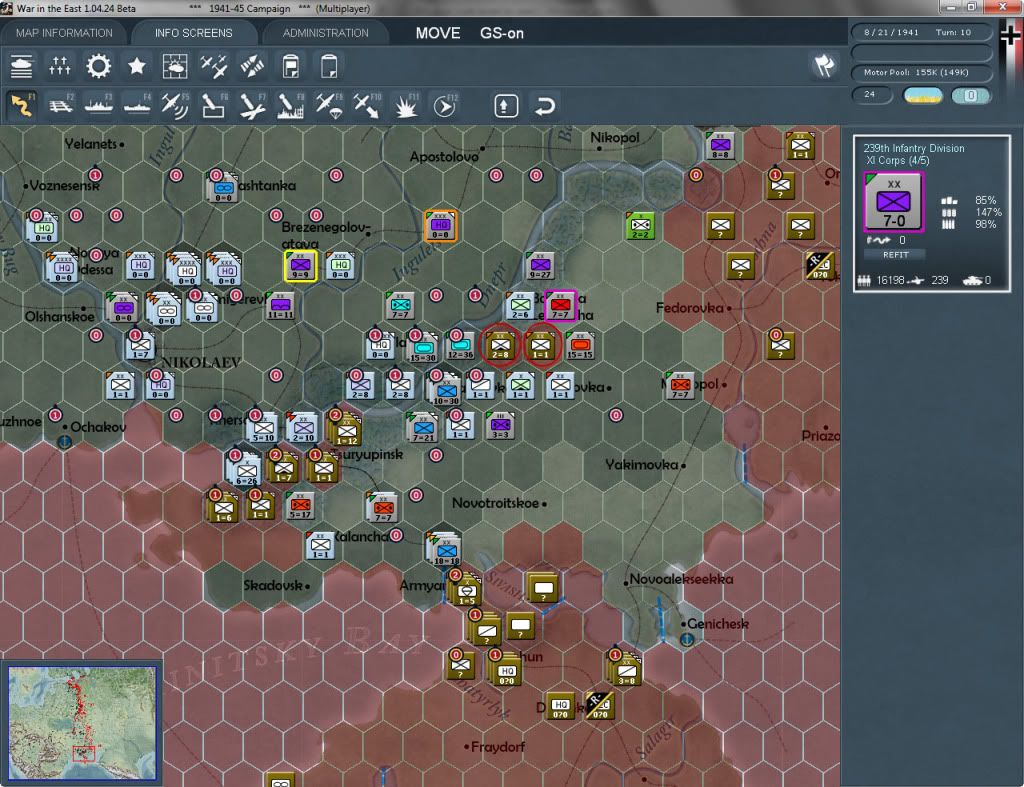Open the gear production screen icon

point(99,66)
